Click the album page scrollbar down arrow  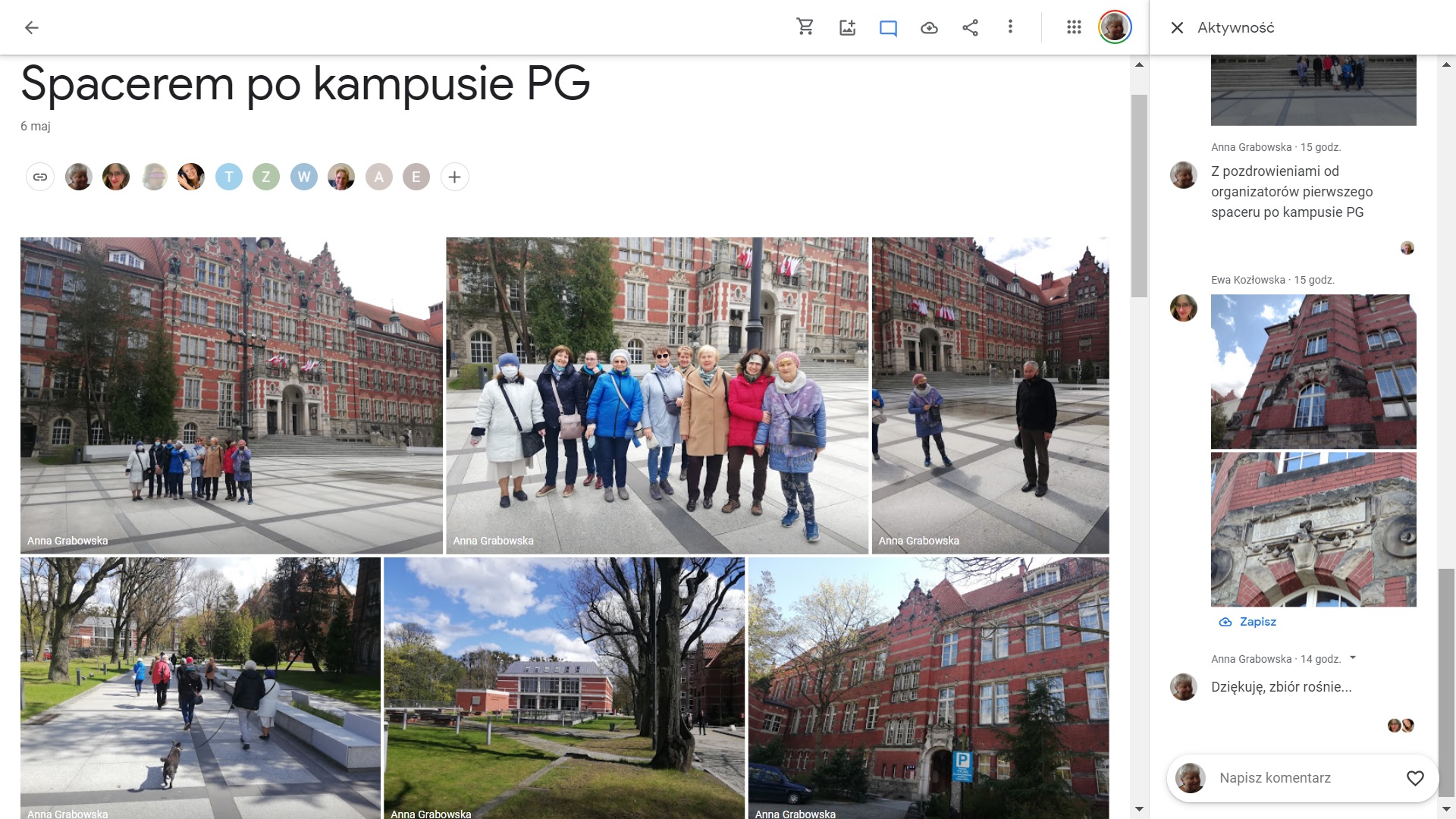click(1139, 809)
